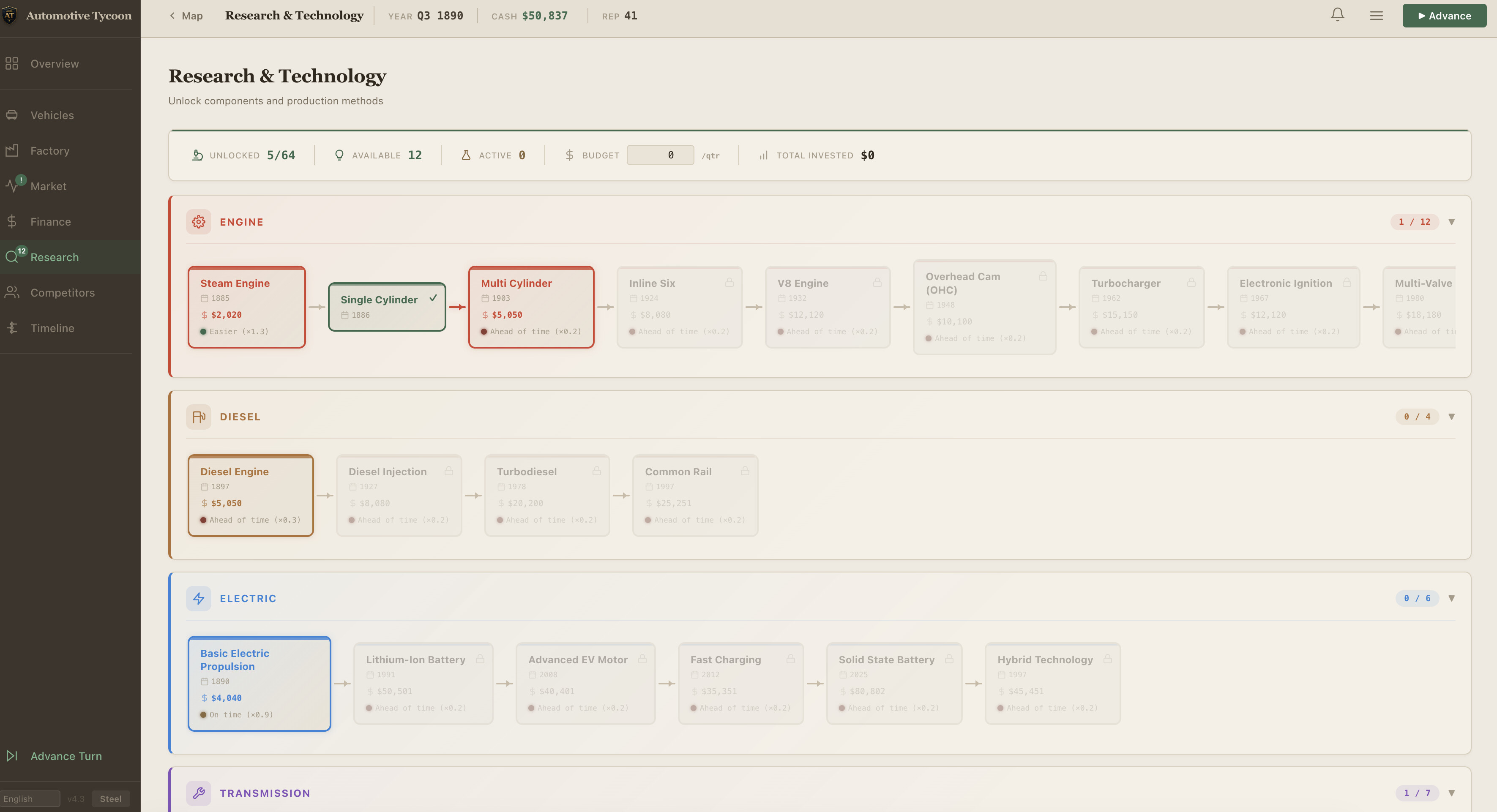
Task: Click the completed Single Cylinder card
Action: coord(387,307)
